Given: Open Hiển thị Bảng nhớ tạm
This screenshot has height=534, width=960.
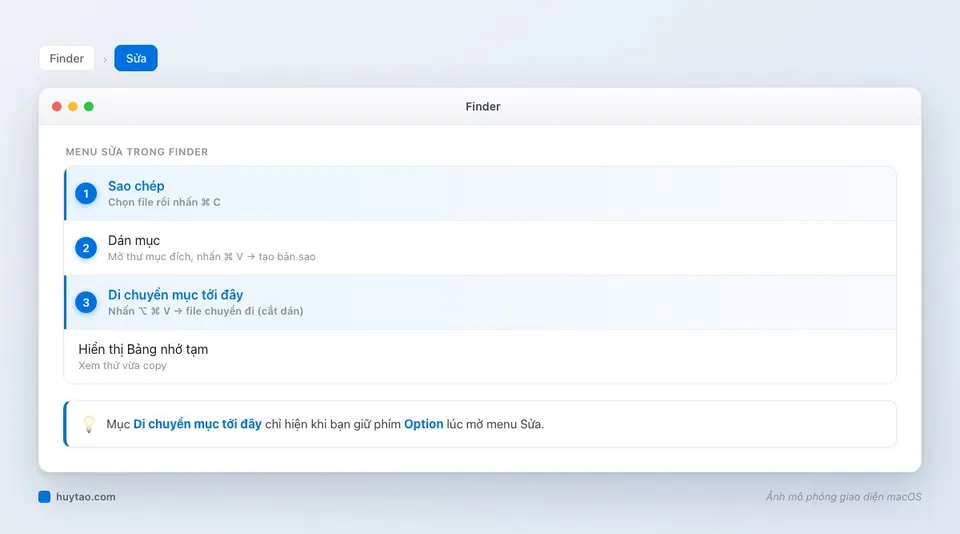Looking at the screenshot, I should (480, 356).
